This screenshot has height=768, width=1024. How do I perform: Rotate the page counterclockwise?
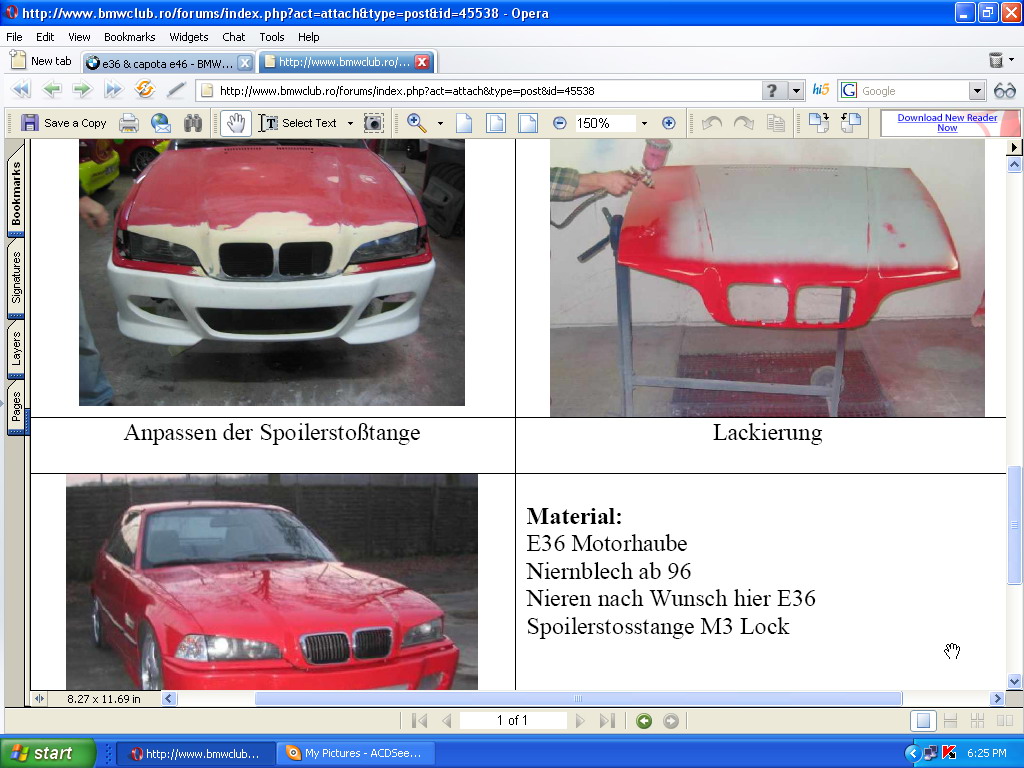click(x=712, y=123)
